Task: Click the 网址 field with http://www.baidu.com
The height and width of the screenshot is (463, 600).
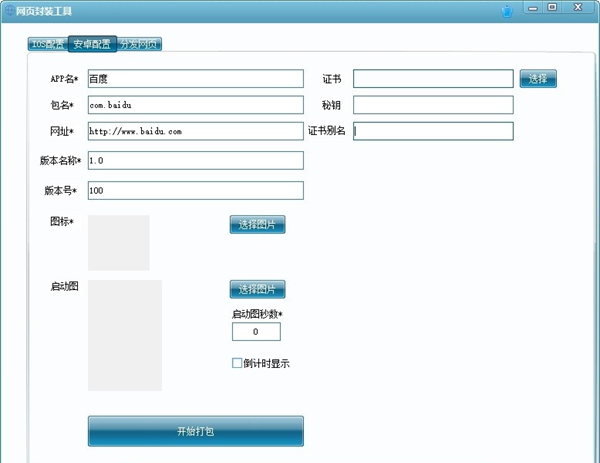Action: click(196, 131)
